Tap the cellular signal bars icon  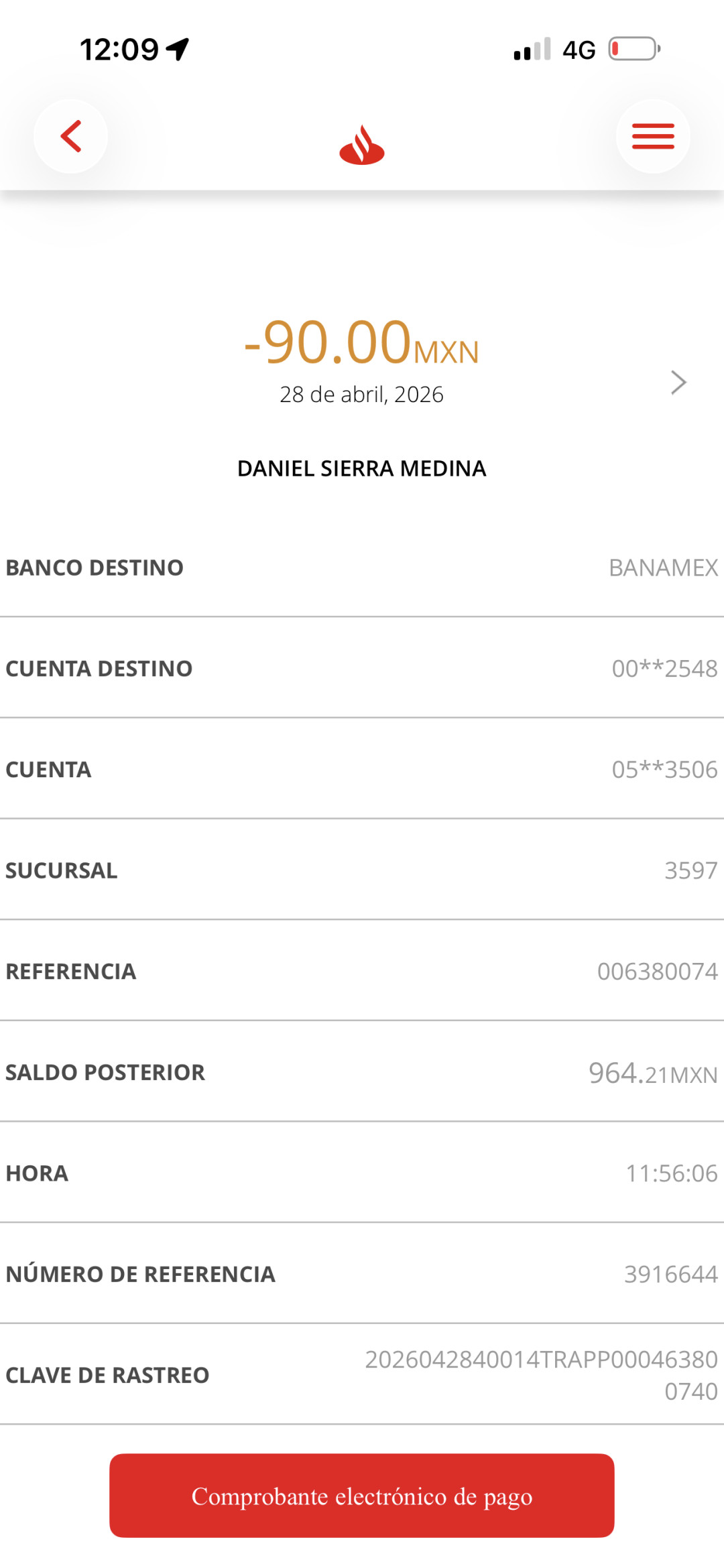tap(532, 49)
